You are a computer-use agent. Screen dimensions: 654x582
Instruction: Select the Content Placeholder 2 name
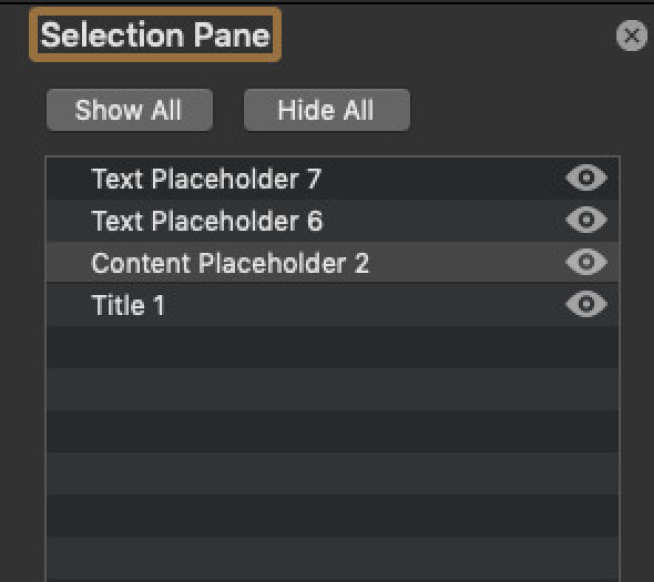click(230, 263)
